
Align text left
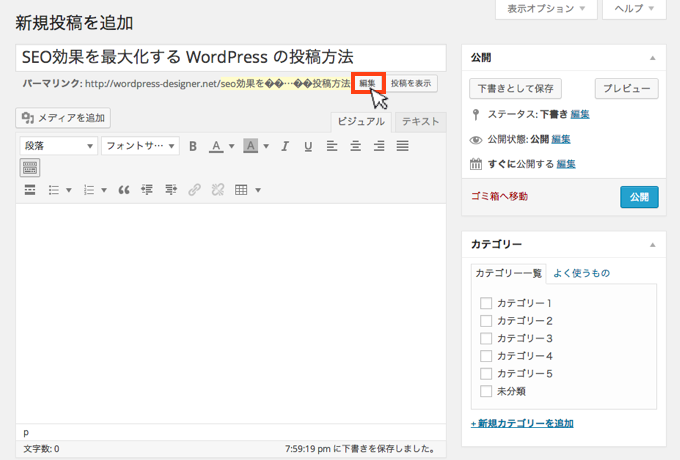(332, 146)
